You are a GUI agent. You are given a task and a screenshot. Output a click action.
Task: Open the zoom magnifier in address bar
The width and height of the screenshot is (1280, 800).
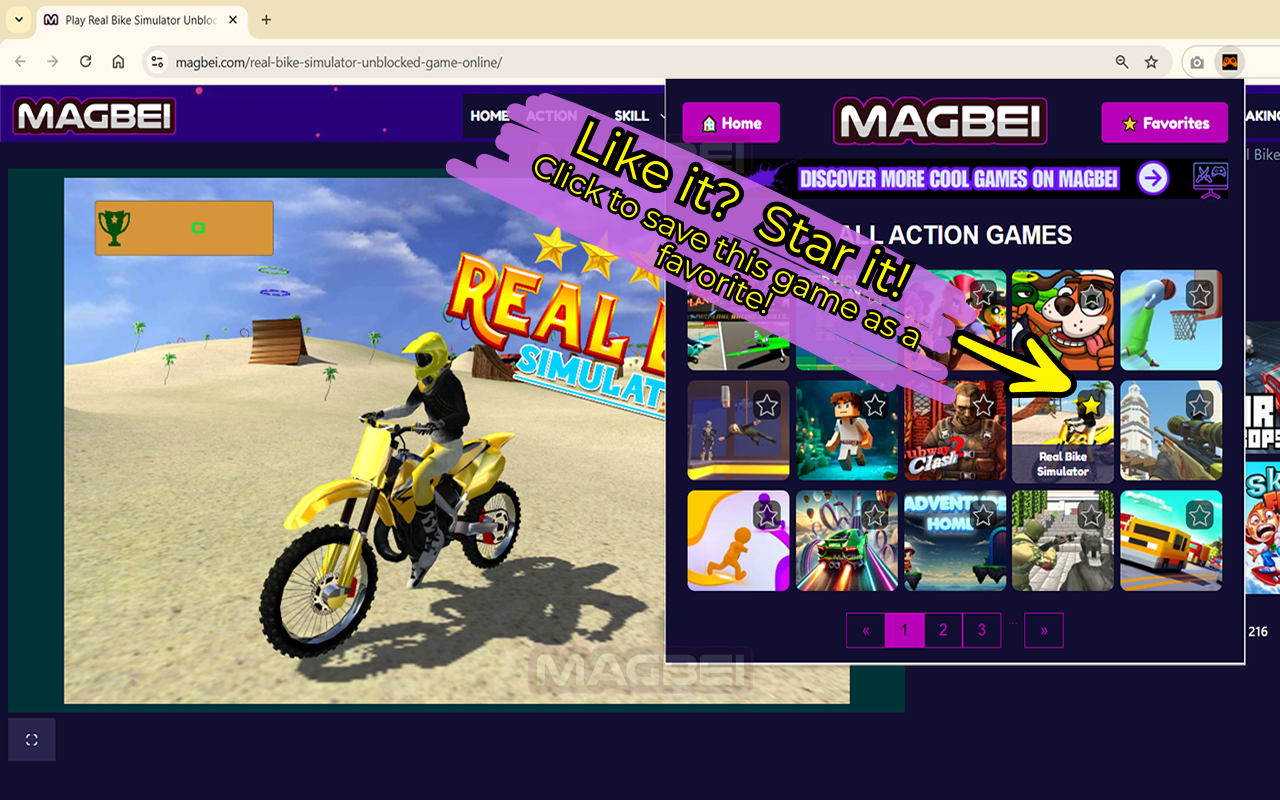1122,62
